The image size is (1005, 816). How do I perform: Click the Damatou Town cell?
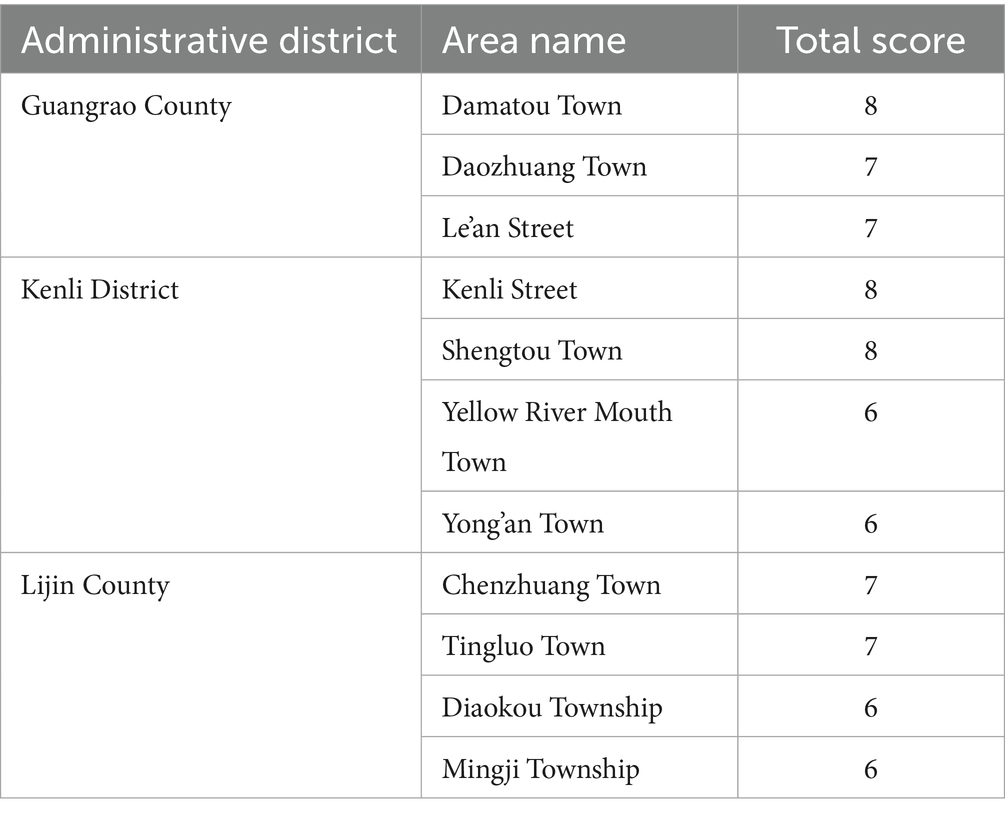pos(532,105)
